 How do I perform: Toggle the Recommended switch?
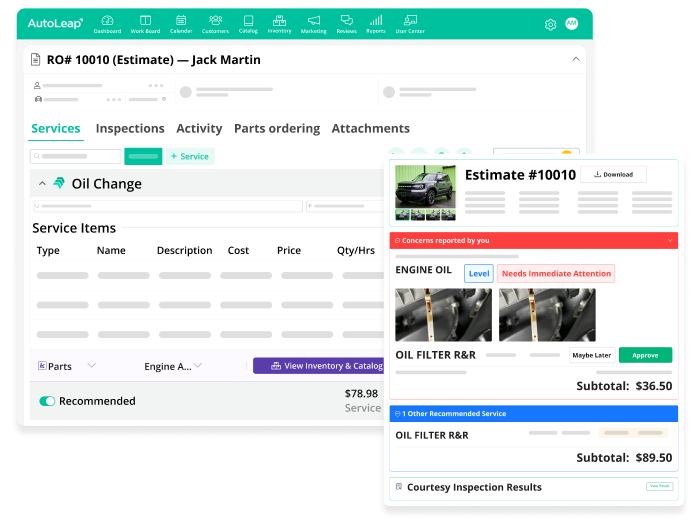pos(47,401)
